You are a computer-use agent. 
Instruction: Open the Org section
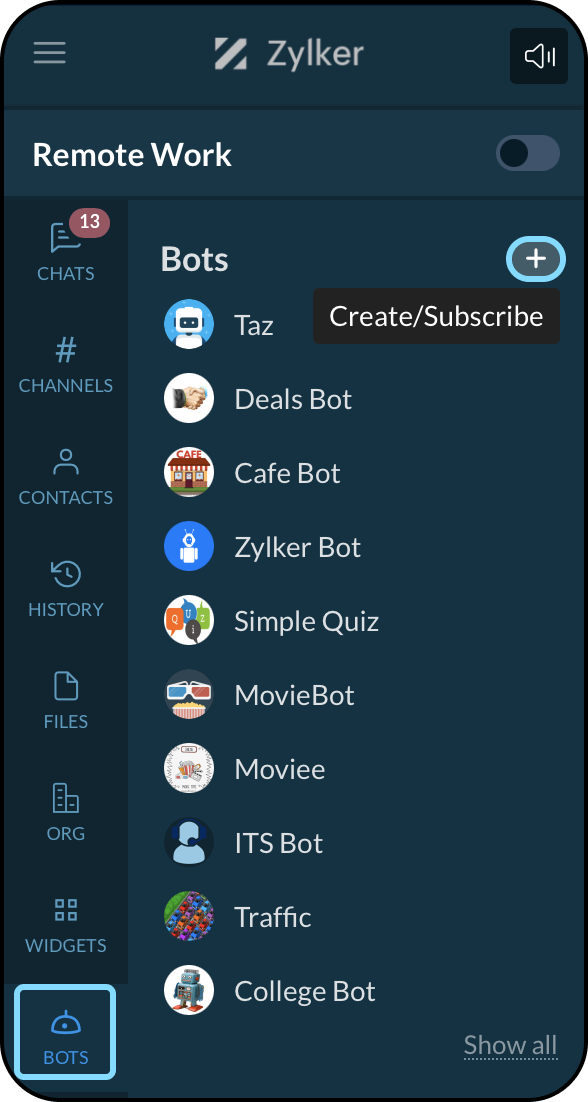tap(66, 812)
